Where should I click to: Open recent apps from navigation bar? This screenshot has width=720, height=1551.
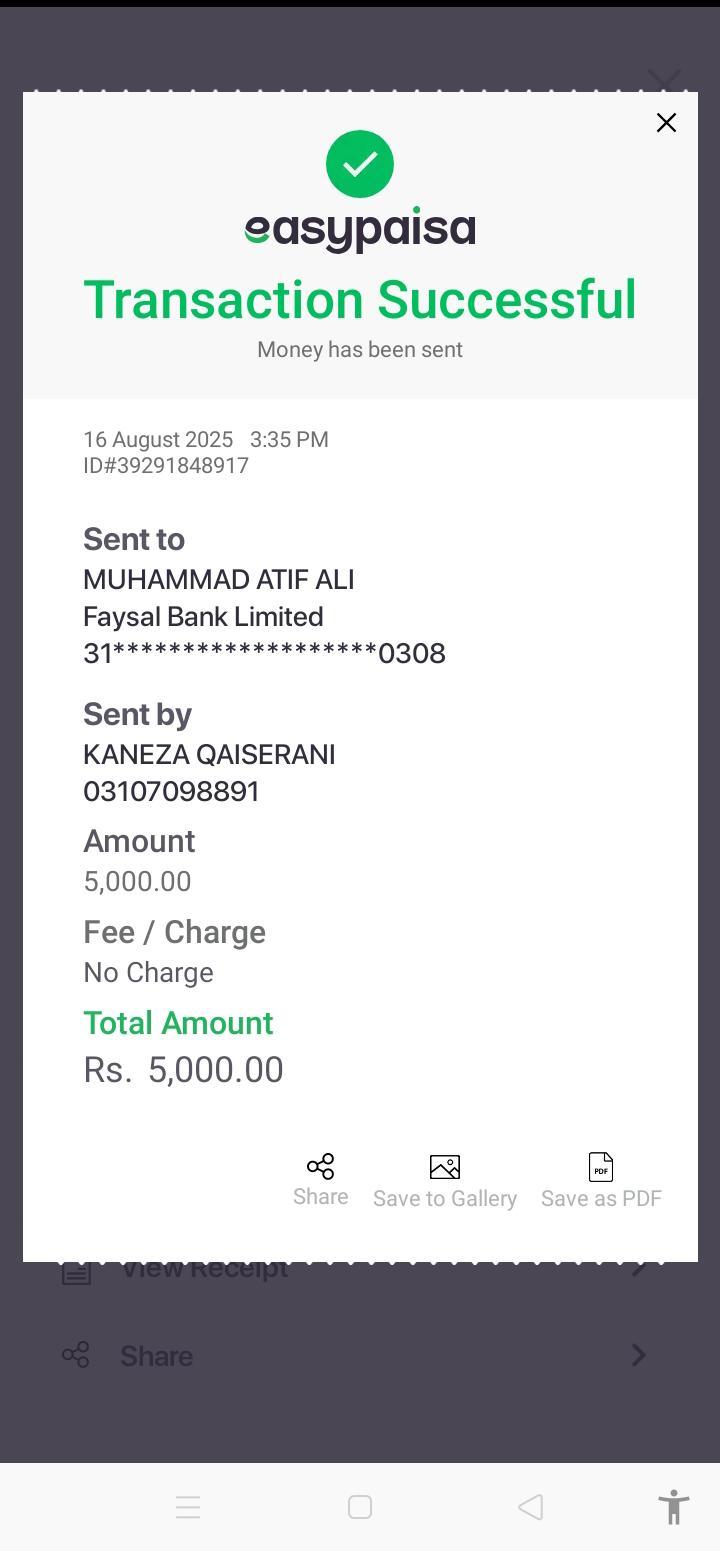click(188, 1507)
